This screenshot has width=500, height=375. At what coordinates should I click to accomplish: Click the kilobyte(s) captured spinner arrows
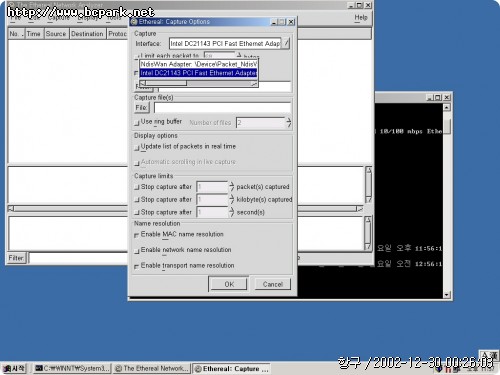point(232,199)
